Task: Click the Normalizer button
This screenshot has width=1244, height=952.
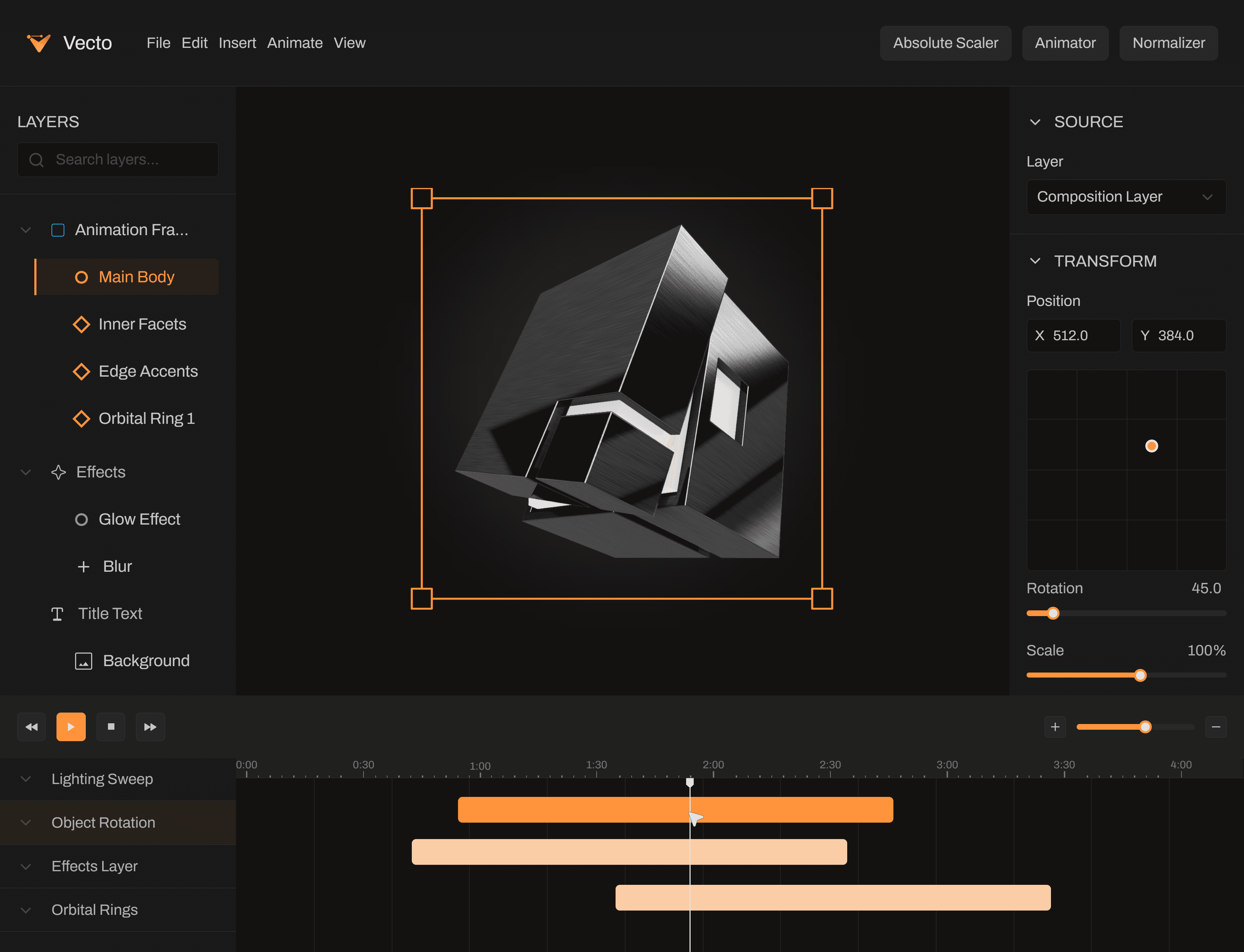Action: point(1168,43)
